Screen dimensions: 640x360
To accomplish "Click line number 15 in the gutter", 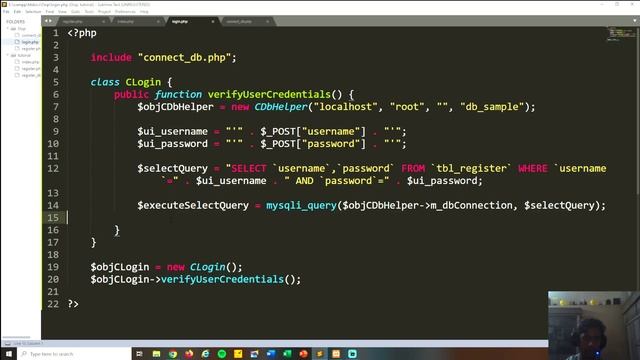I will (53, 218).
